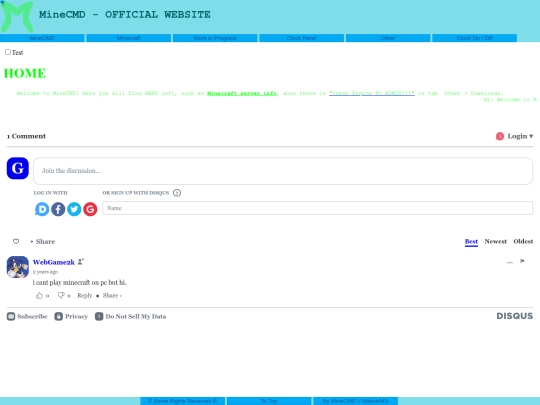Viewport: 540px width, 405px height.
Task: Click the red notification badge near Login
Action: (x=500, y=136)
